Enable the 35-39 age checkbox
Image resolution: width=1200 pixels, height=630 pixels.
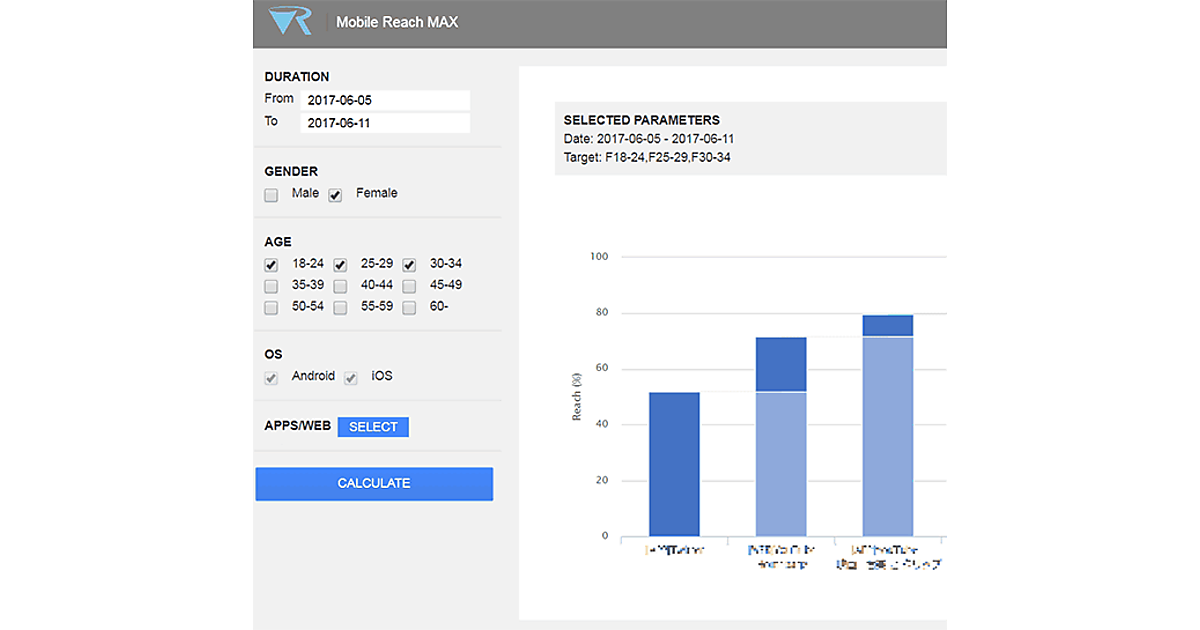click(271, 287)
